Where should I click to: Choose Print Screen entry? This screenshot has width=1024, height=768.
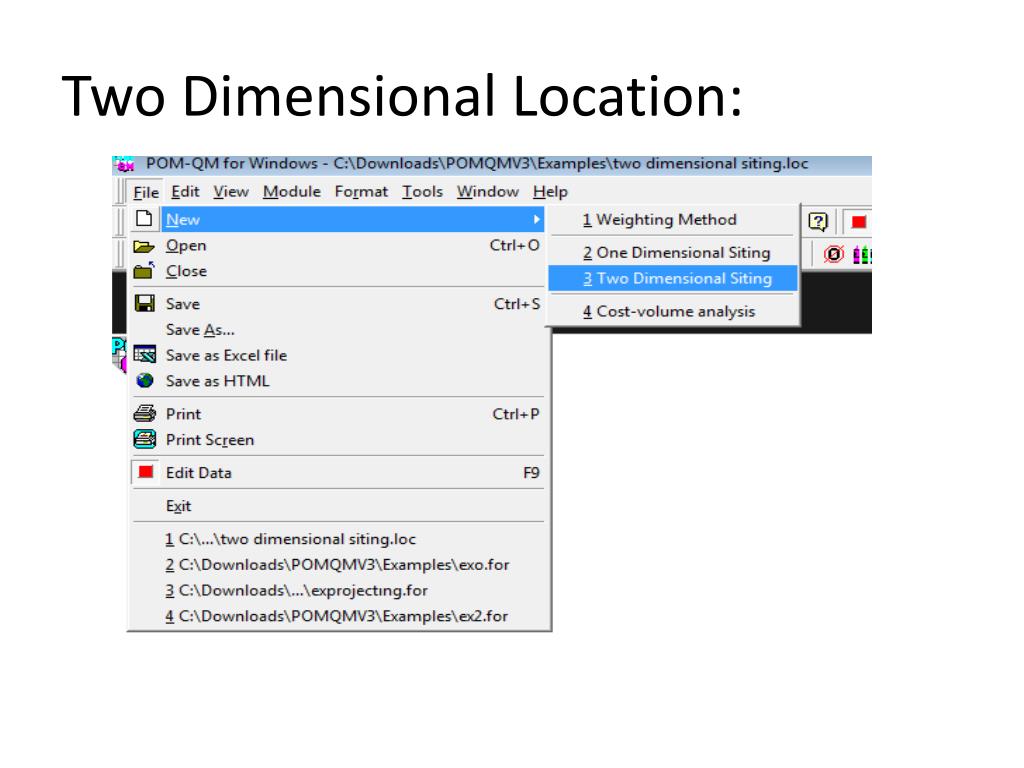tap(338, 440)
